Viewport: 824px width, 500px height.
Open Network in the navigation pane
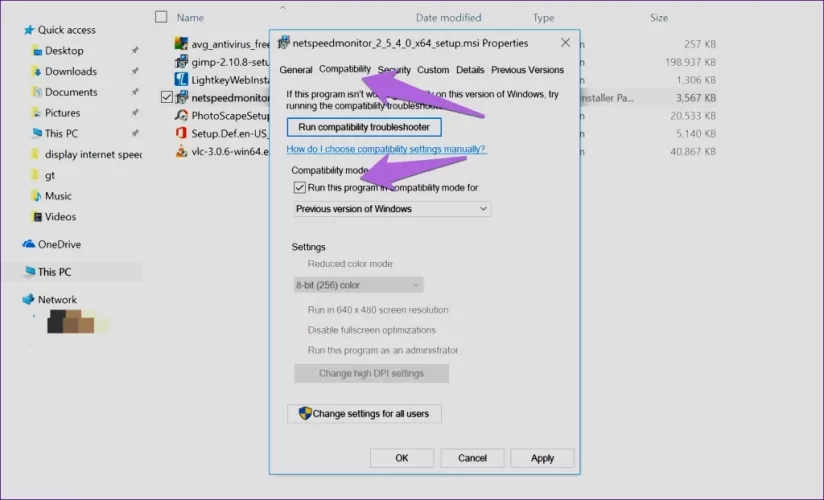57,300
